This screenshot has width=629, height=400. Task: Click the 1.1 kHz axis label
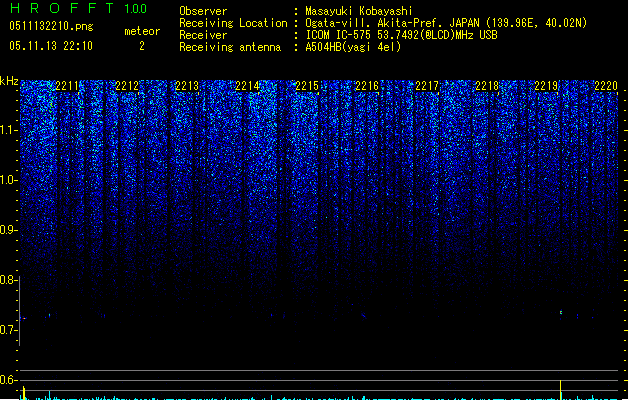pos(8,130)
